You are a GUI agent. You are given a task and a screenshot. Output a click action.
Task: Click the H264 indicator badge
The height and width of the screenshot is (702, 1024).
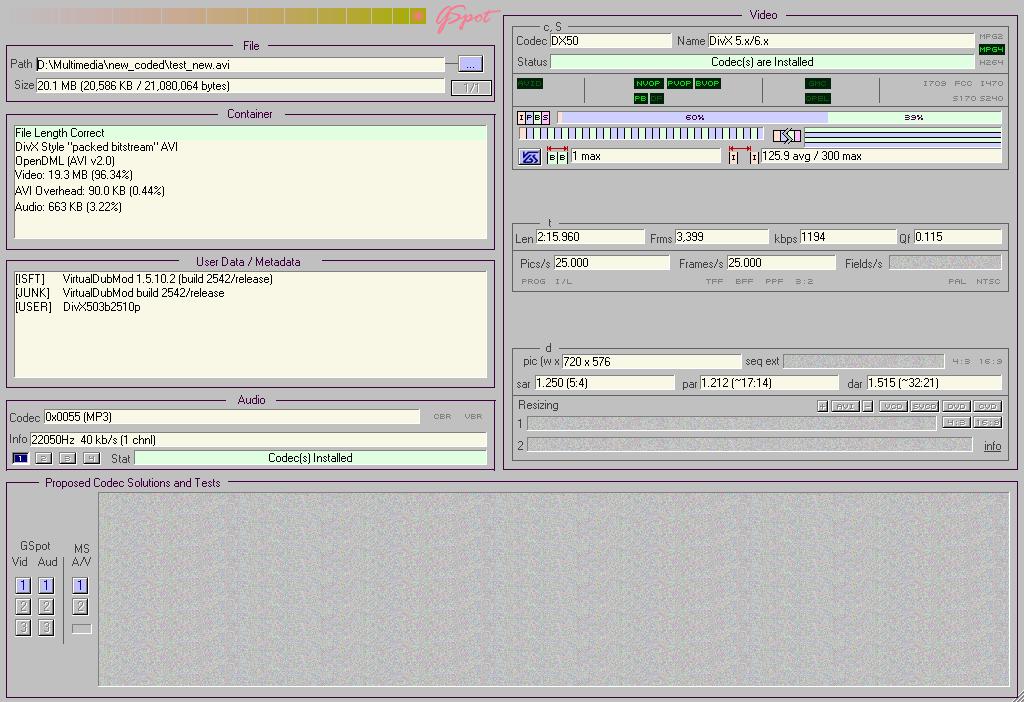point(991,62)
